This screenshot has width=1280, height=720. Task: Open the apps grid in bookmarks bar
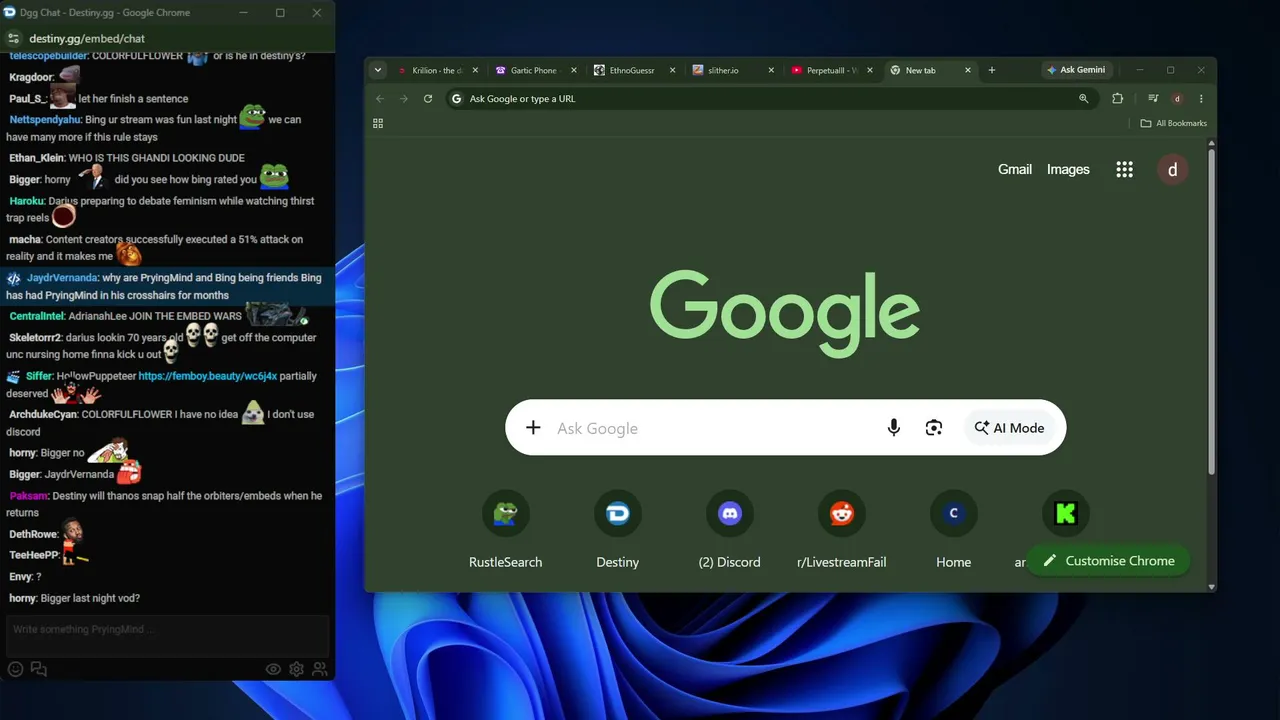pyautogui.click(x=378, y=123)
